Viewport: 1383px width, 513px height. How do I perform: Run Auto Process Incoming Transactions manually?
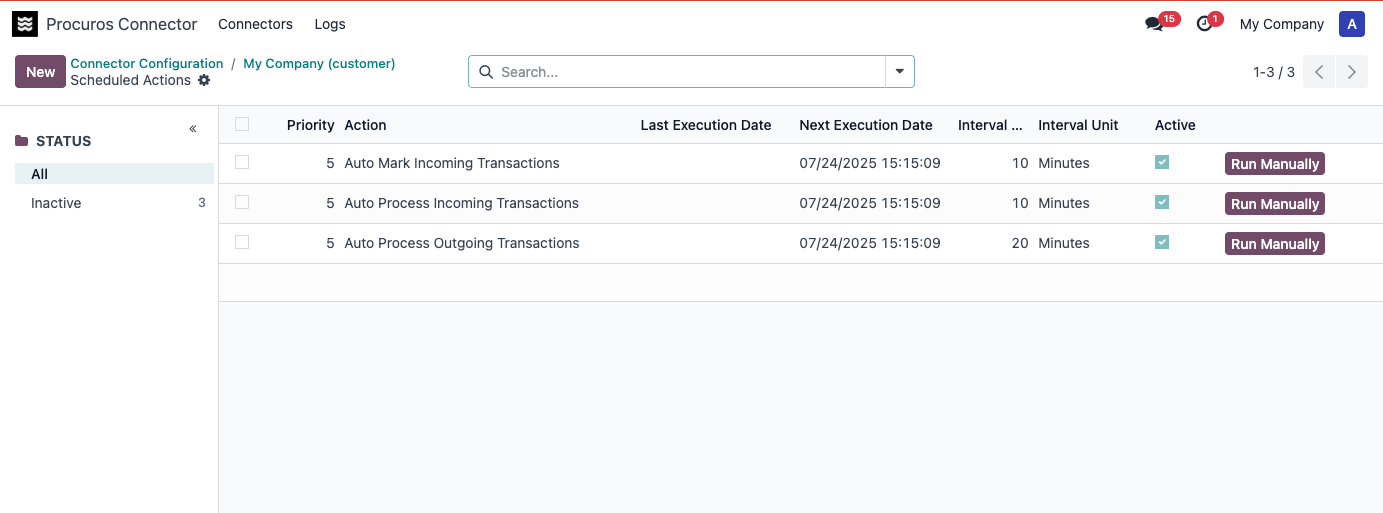point(1274,204)
